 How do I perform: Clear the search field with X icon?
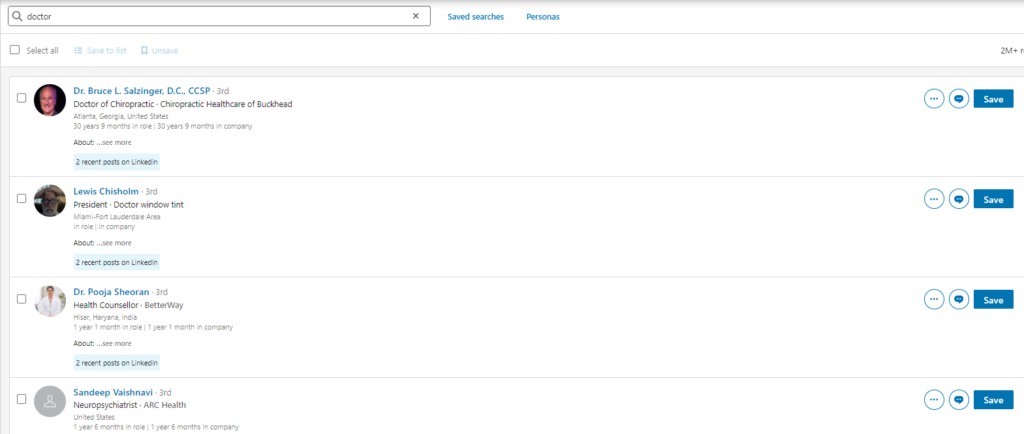pos(416,17)
